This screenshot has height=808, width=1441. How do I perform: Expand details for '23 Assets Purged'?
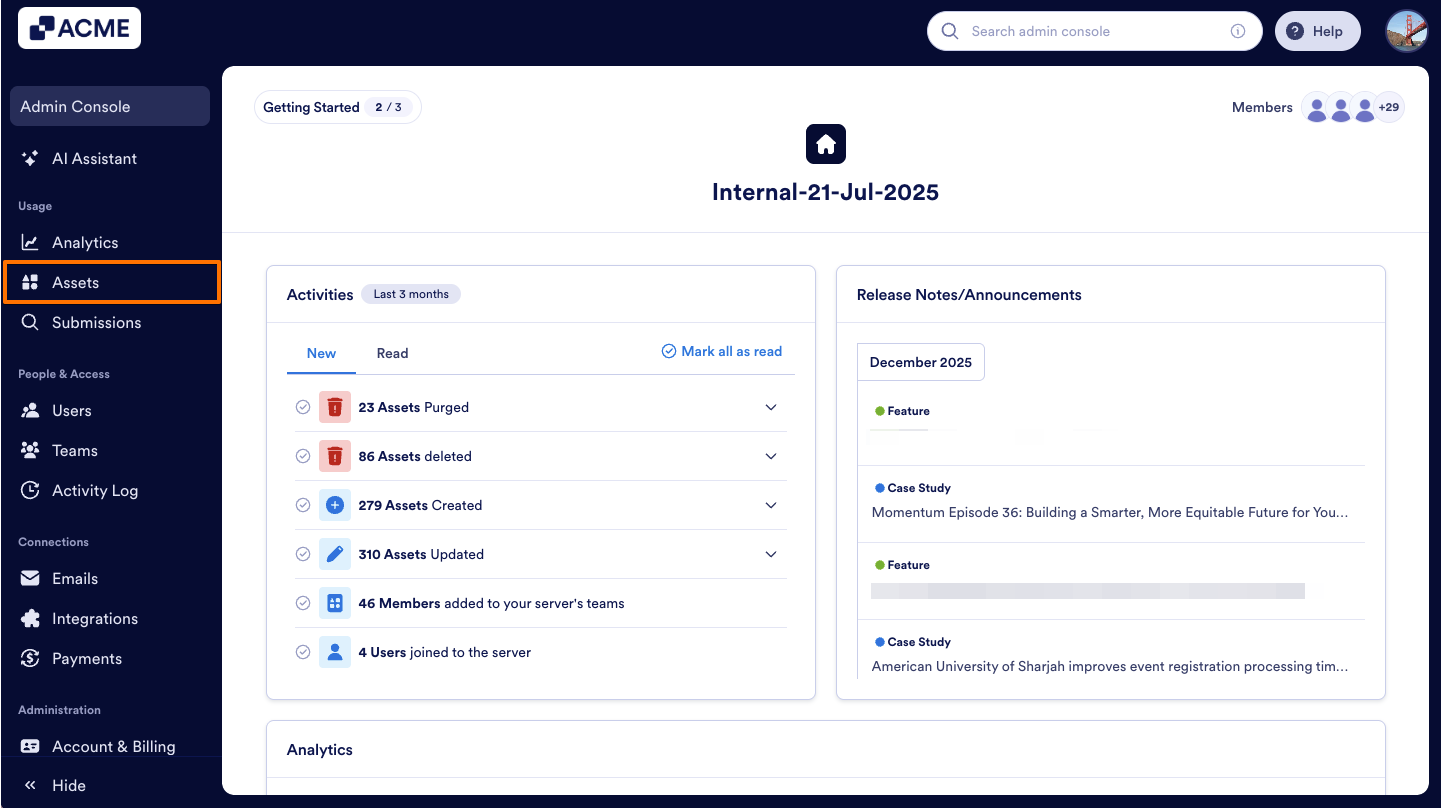pyautogui.click(x=771, y=407)
